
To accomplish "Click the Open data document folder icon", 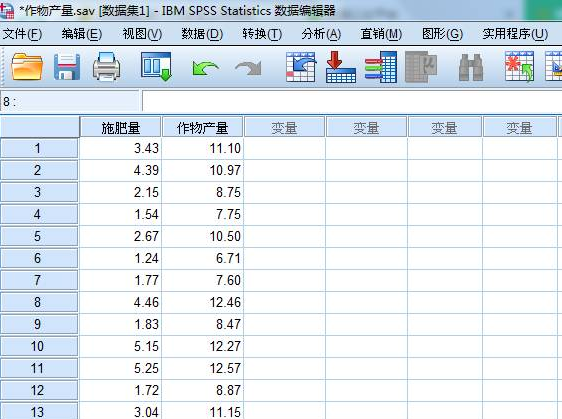I will click(27, 67).
